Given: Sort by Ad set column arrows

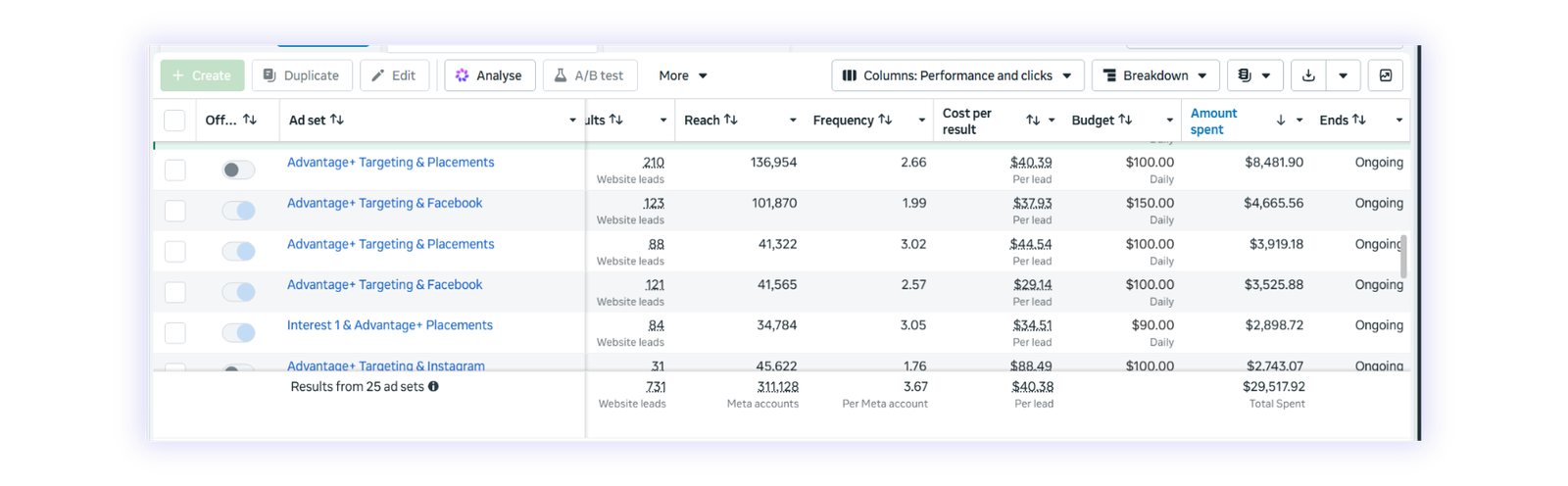Looking at the screenshot, I should 337,120.
